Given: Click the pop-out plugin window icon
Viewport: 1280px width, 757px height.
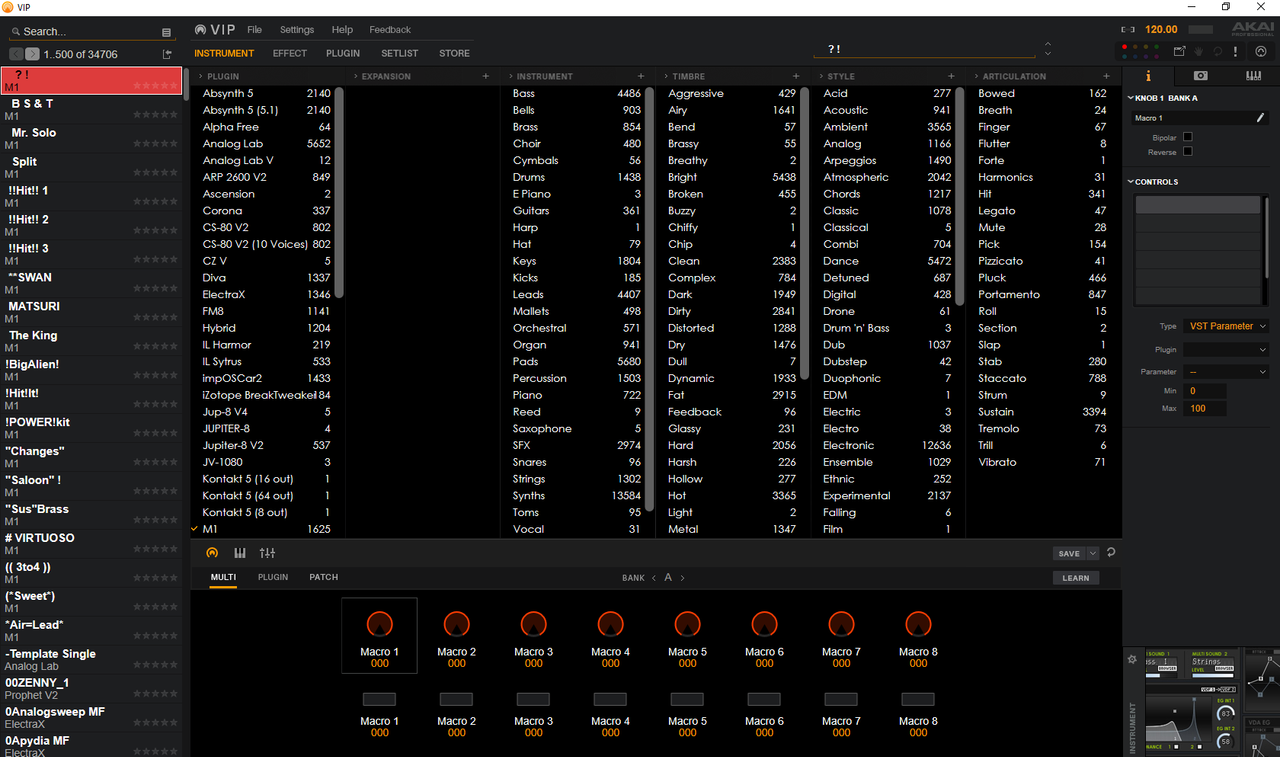Looking at the screenshot, I should click(x=1180, y=51).
